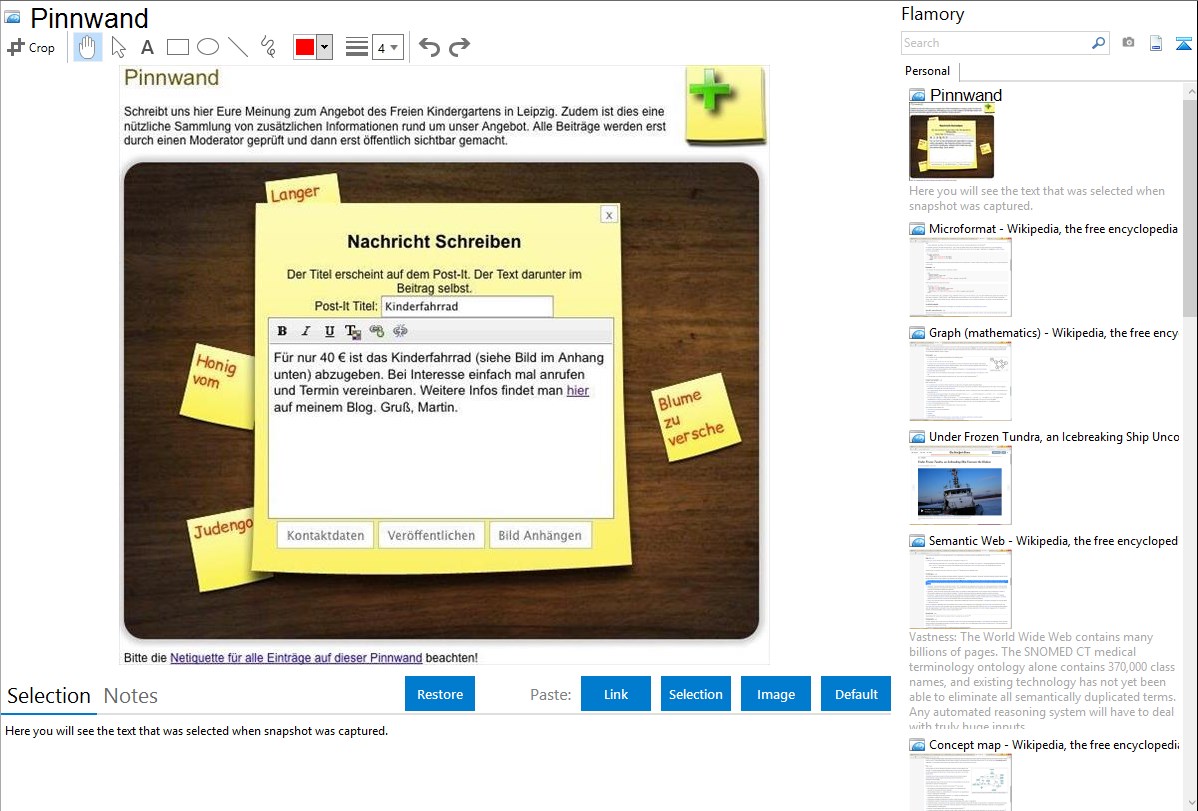Viewport: 1198px width, 811px height.
Task: Click the blue upload icon in Flamory
Action: coord(1183,43)
